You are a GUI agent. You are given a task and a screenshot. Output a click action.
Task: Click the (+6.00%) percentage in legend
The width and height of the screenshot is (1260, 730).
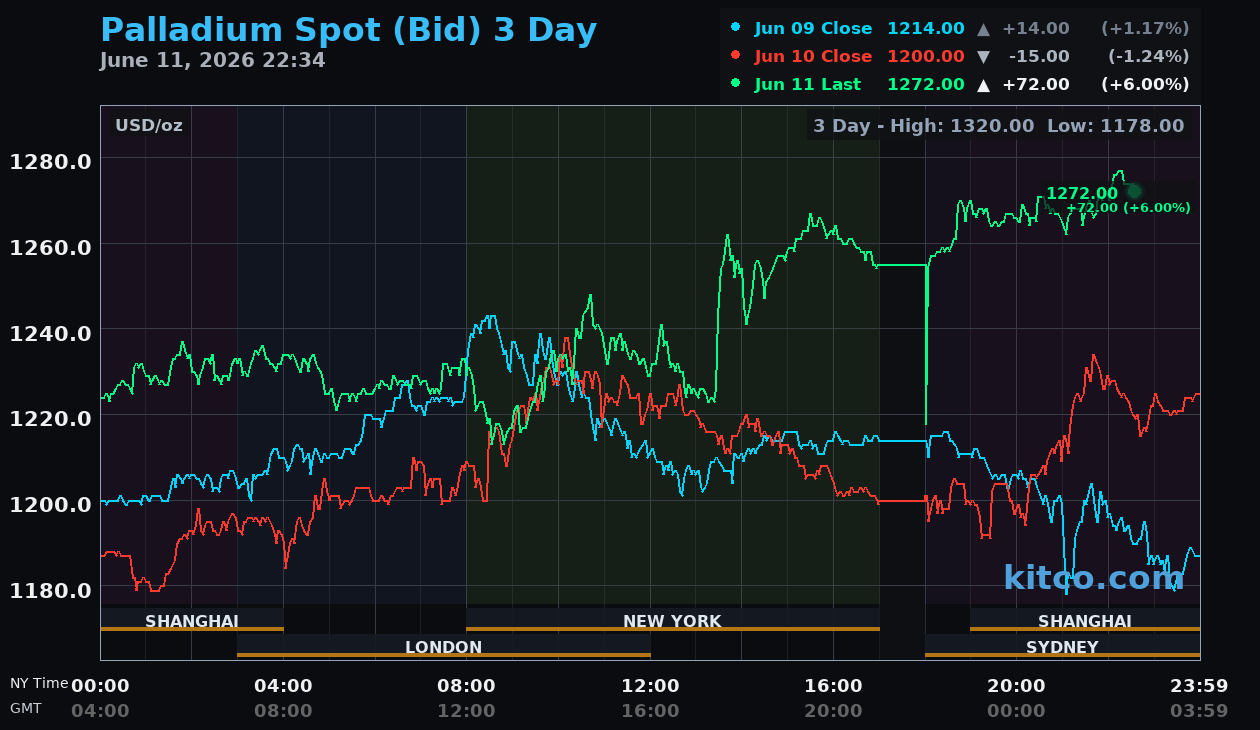[1145, 85]
